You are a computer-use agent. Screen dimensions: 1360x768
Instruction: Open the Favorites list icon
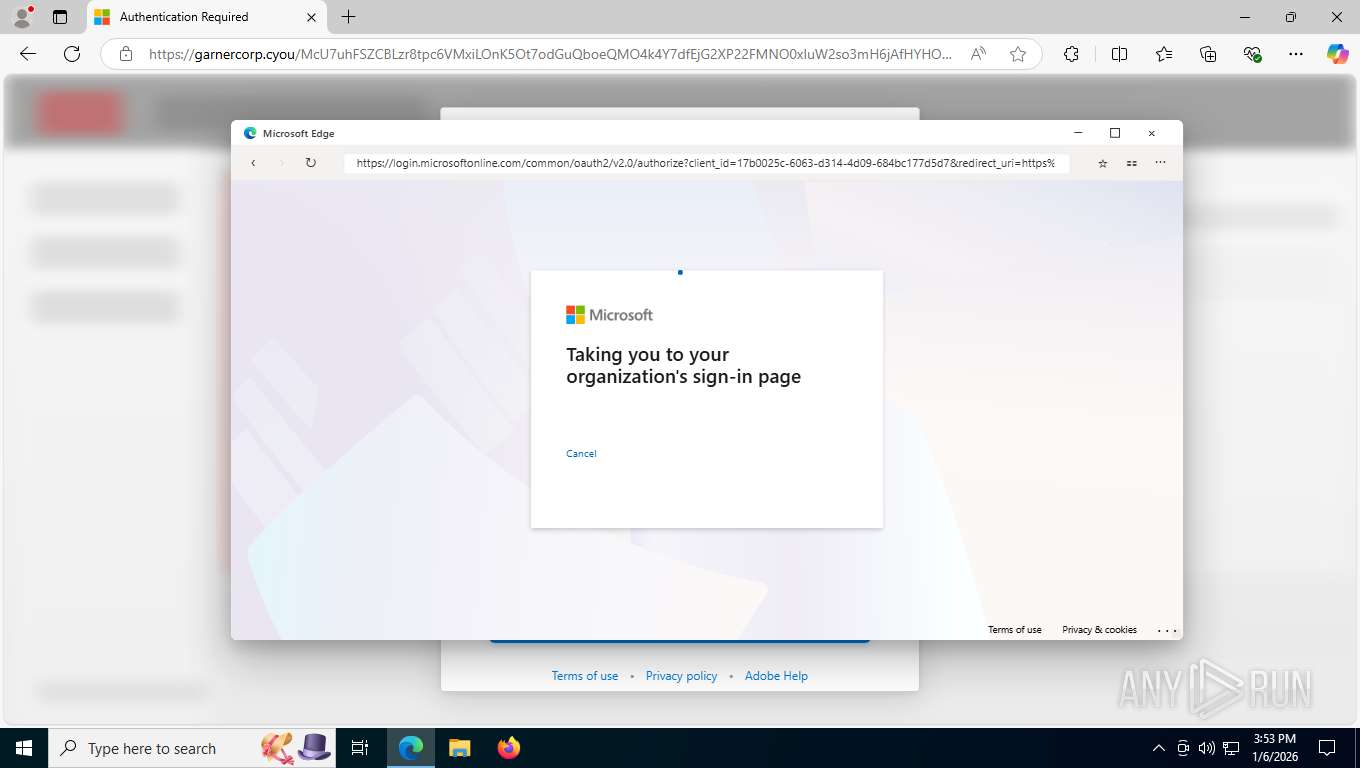pos(1164,54)
